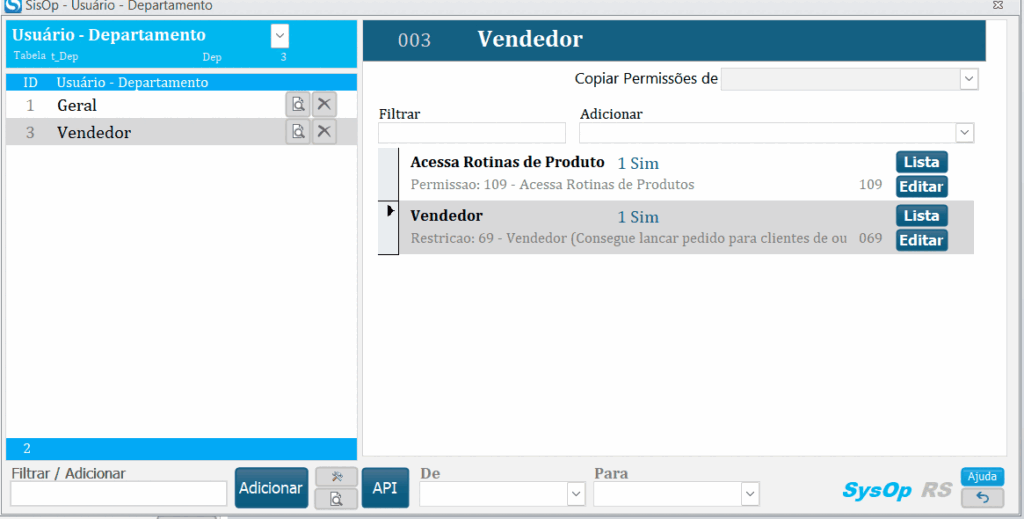Delete the Geral department row
The width and height of the screenshot is (1024, 519).
point(324,104)
